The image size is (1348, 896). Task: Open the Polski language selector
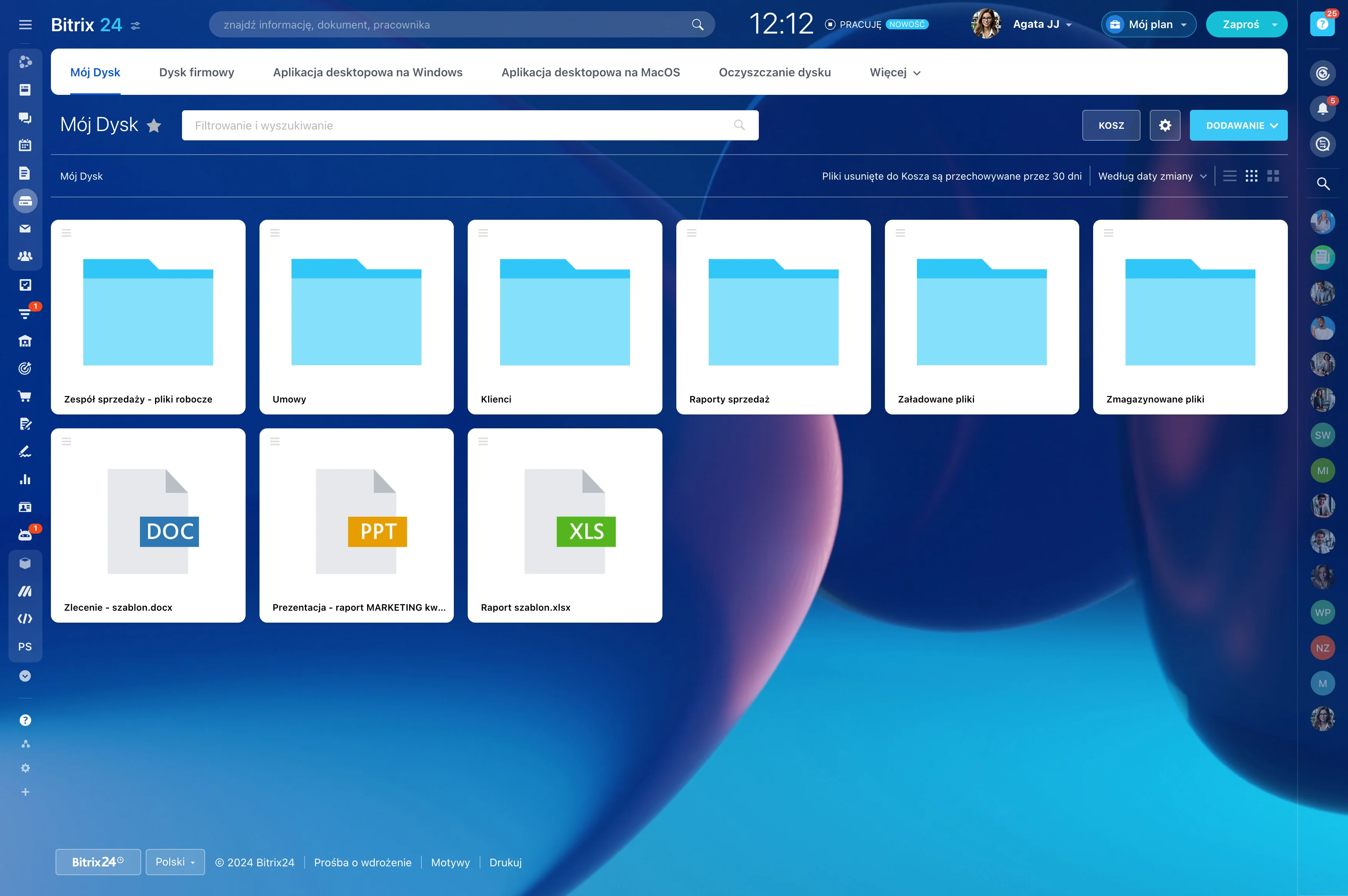pyautogui.click(x=175, y=862)
